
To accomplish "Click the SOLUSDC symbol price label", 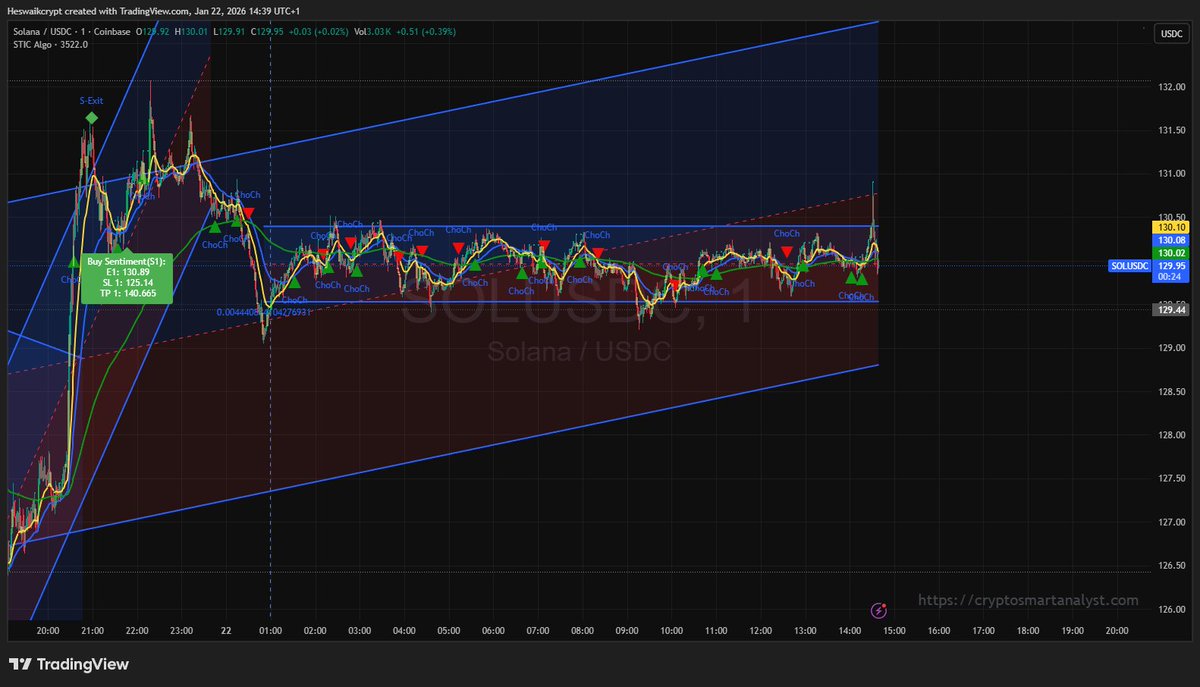I will (1130, 266).
